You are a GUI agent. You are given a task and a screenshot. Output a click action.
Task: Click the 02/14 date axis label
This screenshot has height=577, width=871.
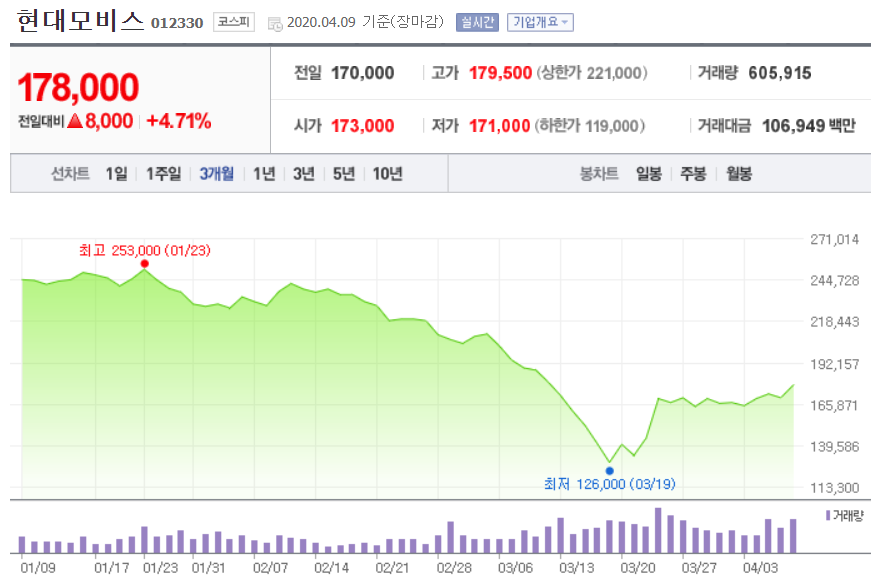[332, 568]
